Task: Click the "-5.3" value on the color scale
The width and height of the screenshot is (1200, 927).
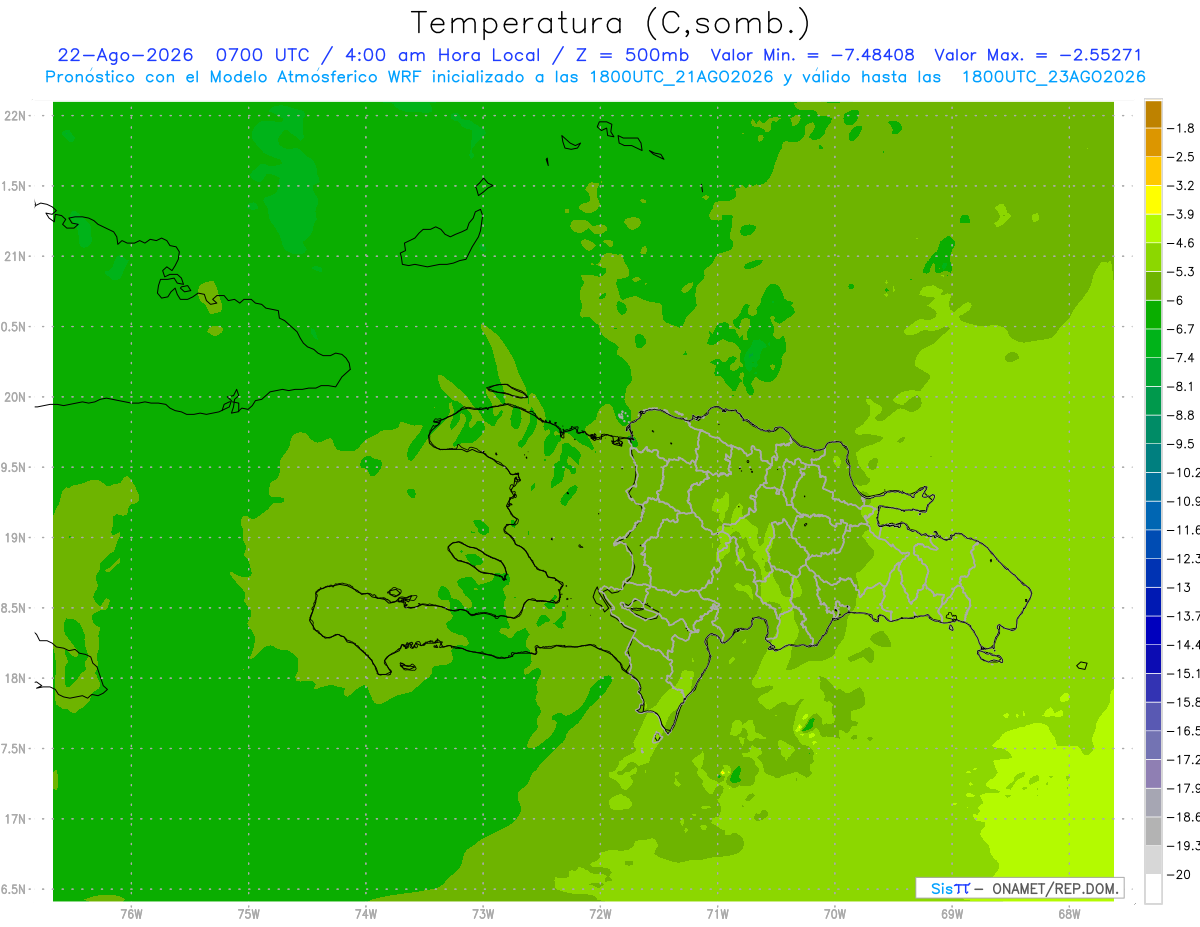Action: pyautogui.click(x=1181, y=271)
